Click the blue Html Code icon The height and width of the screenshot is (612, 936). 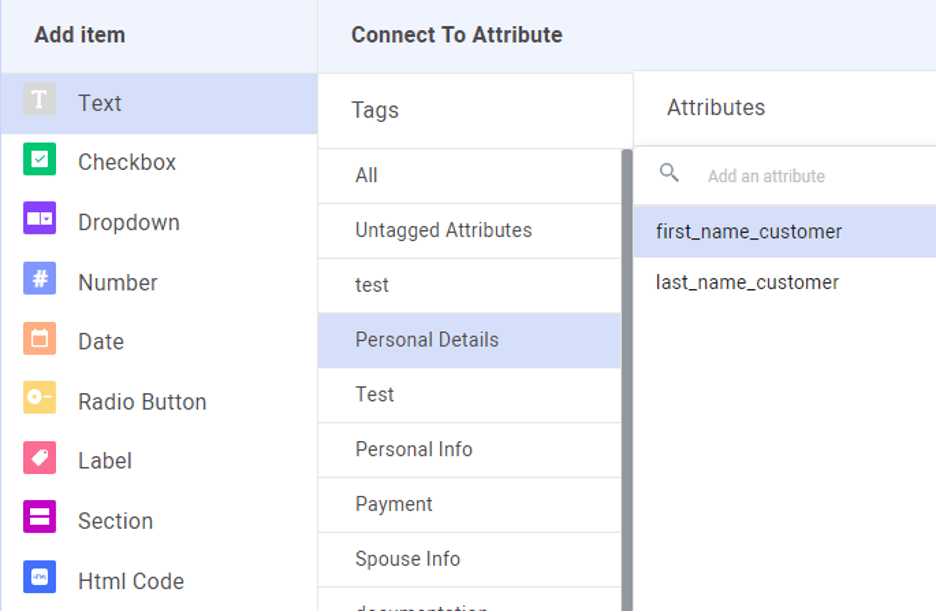pos(40,577)
